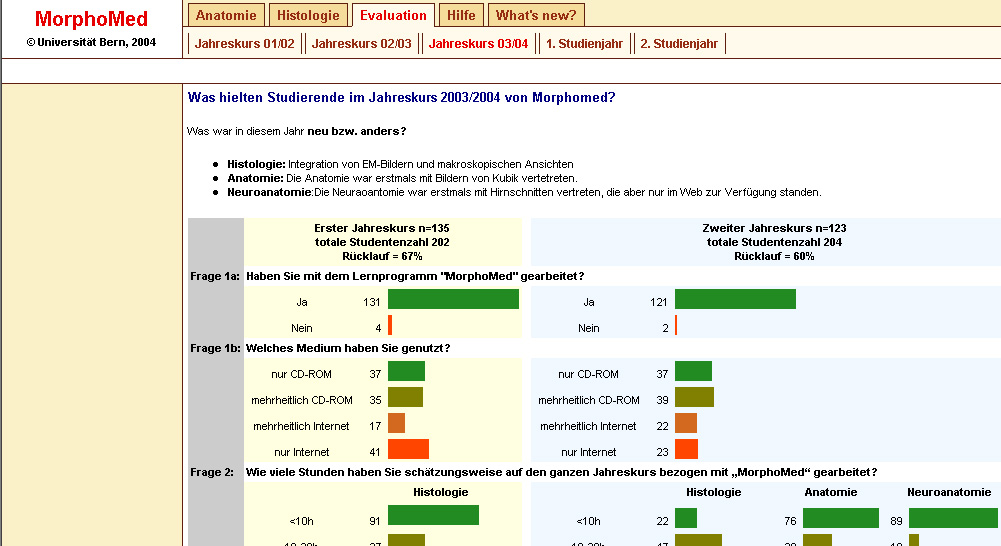Click the <10h Histologie bar with value 22
Viewport: 1001px width, 546px height.
tap(686, 518)
